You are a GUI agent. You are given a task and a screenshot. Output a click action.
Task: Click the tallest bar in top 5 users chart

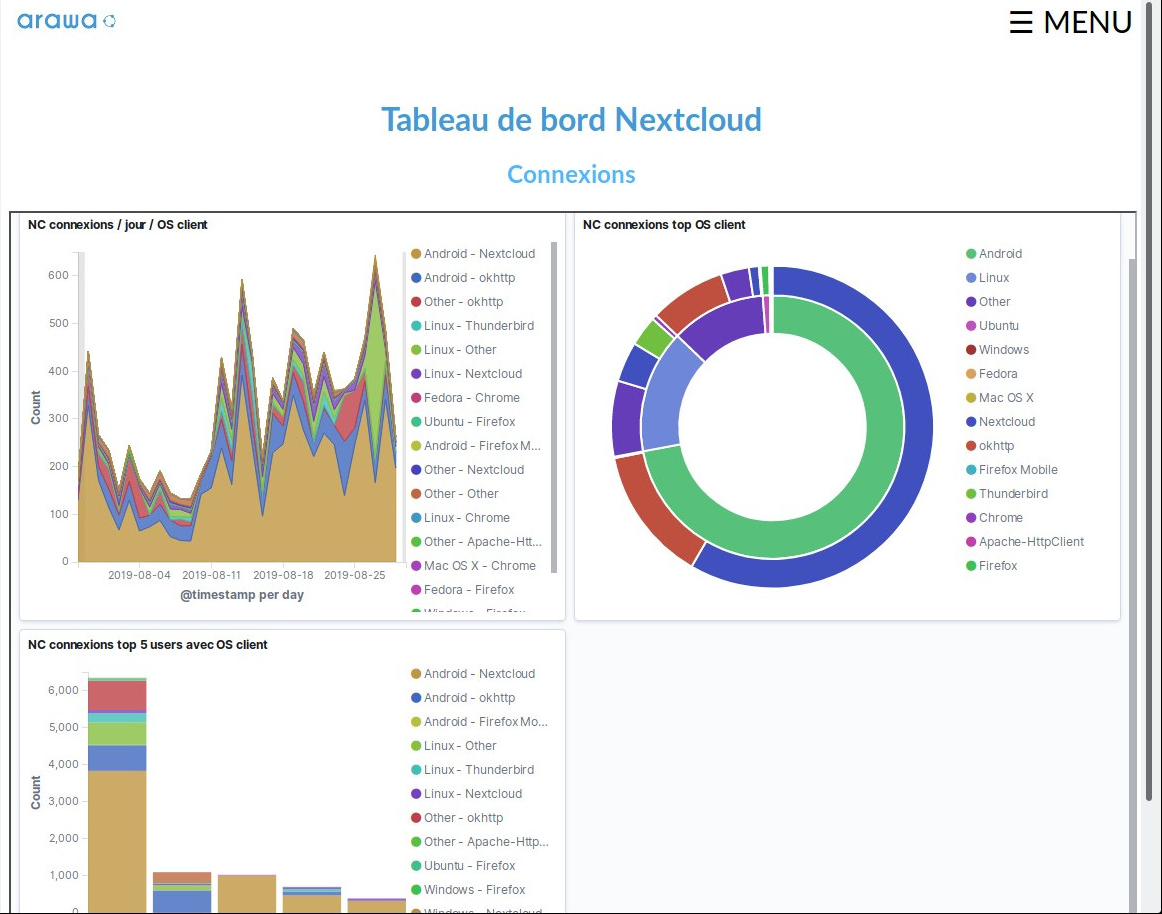[x=117, y=795]
